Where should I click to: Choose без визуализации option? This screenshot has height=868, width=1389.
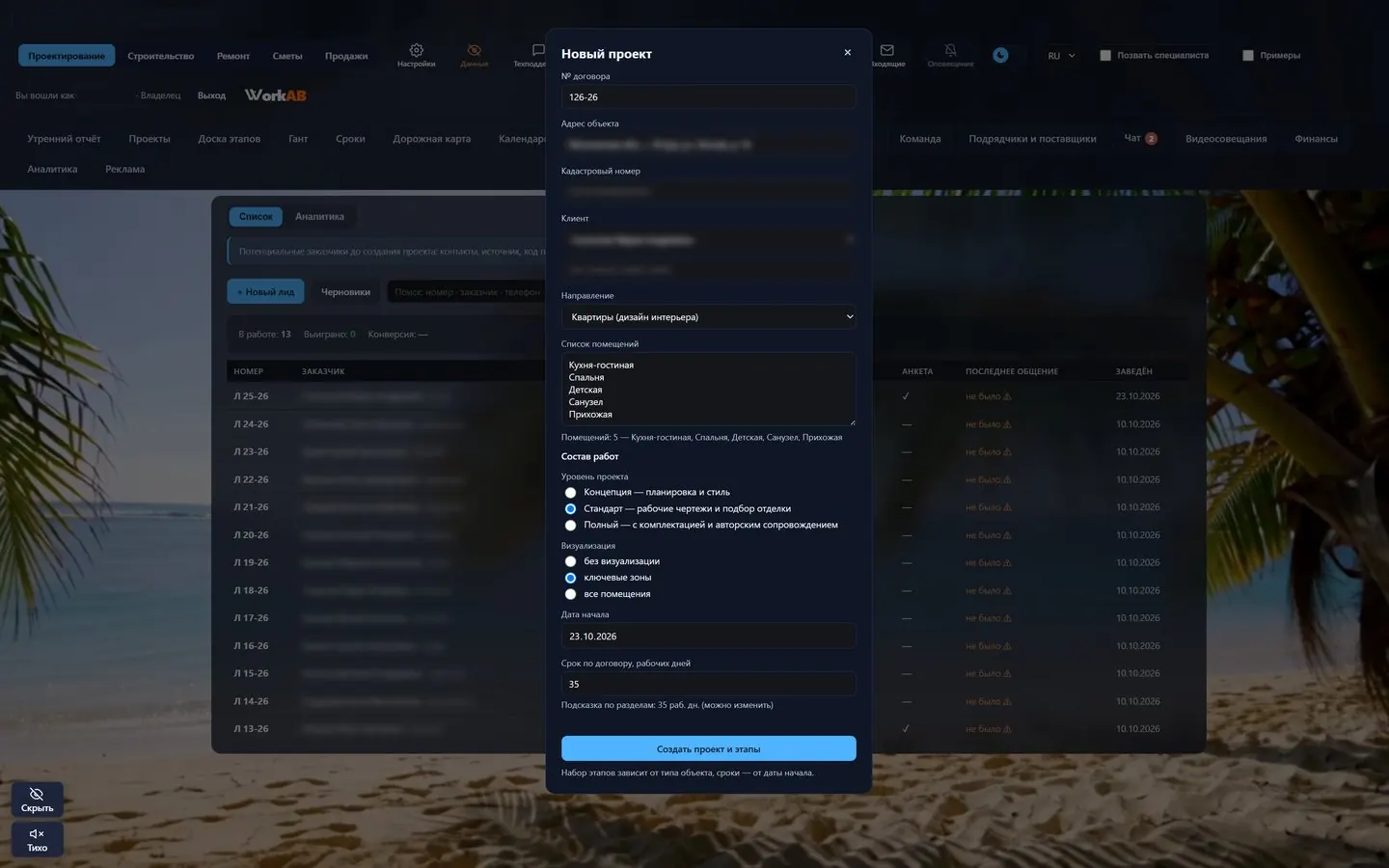point(571,561)
